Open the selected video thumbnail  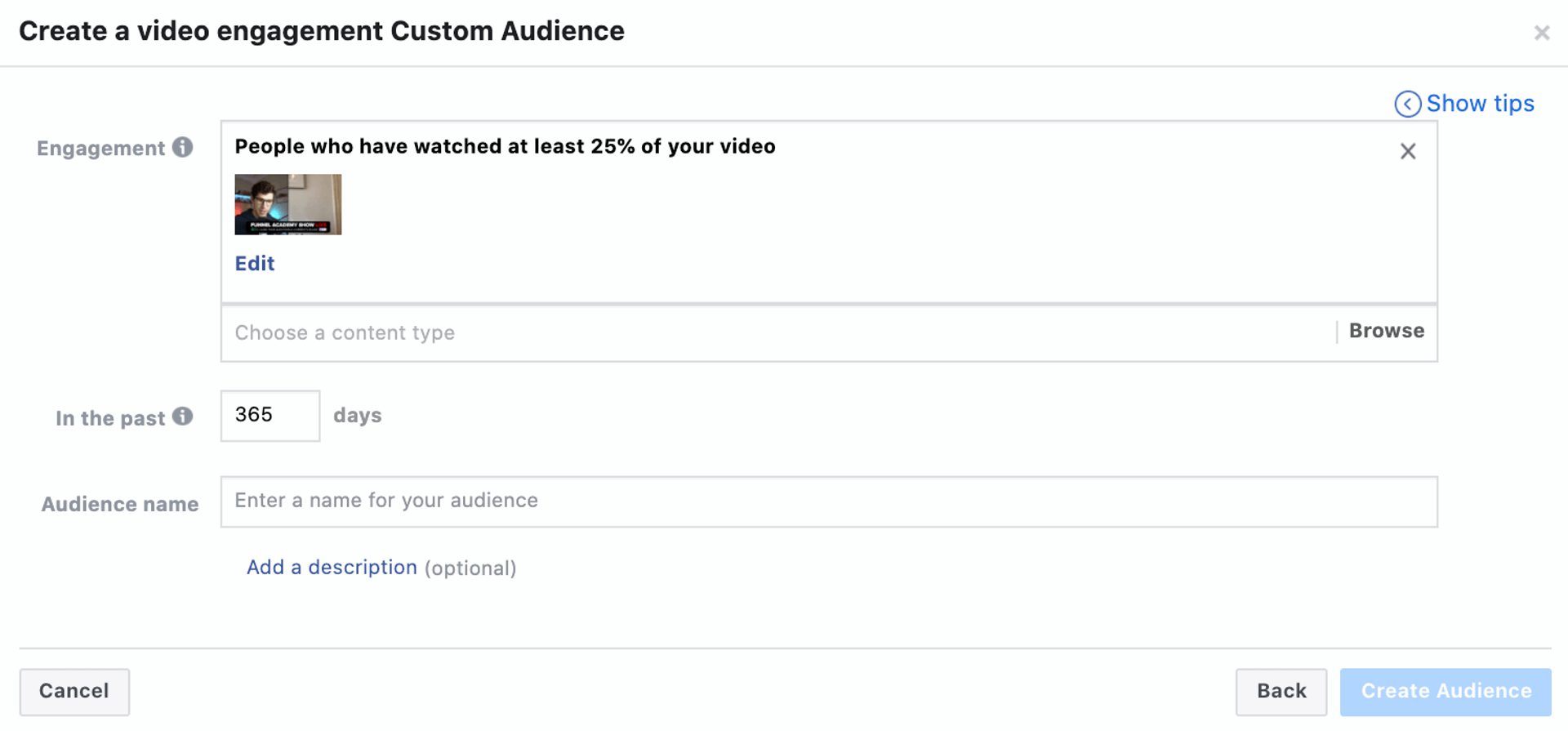point(287,204)
